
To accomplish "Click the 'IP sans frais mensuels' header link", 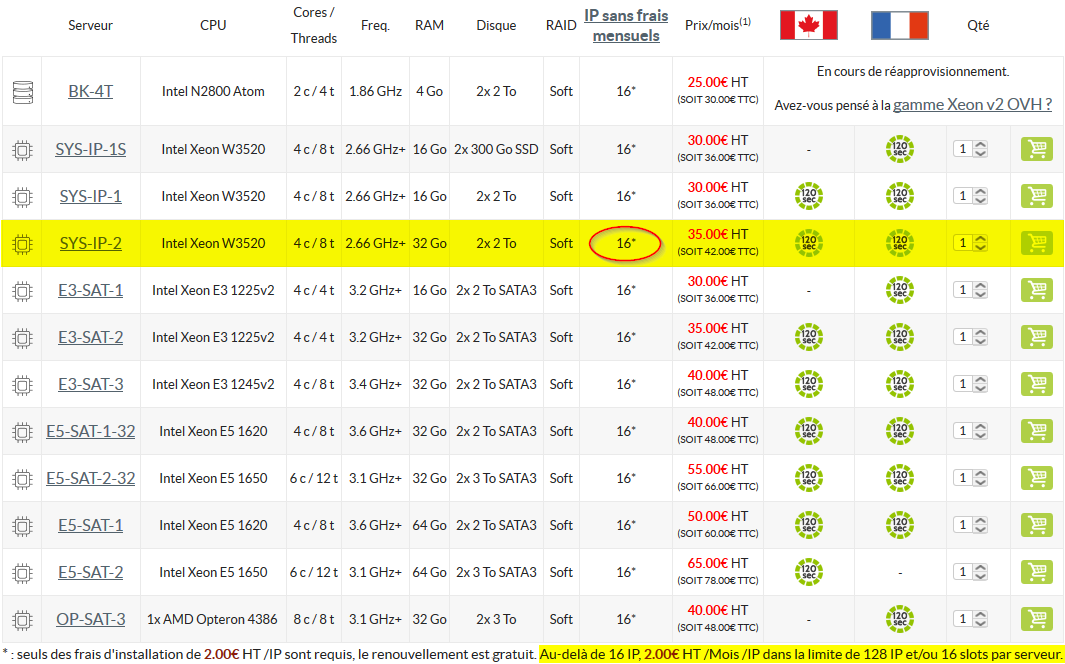I will [626, 25].
